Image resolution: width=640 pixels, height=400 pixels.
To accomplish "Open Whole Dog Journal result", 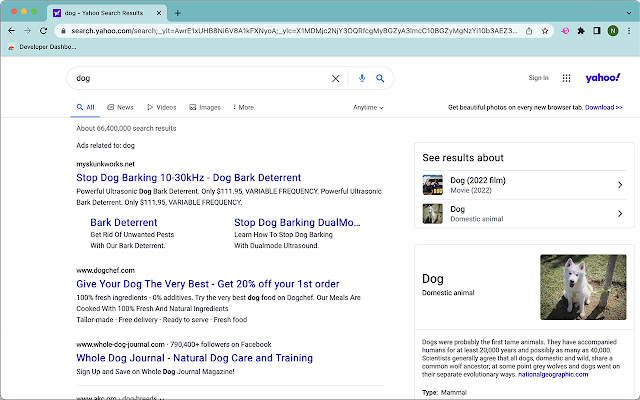I will tap(194, 358).
